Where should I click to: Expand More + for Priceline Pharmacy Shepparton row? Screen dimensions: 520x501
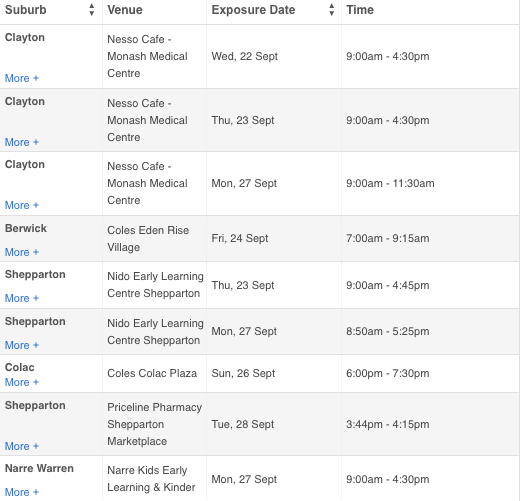pos(22,446)
